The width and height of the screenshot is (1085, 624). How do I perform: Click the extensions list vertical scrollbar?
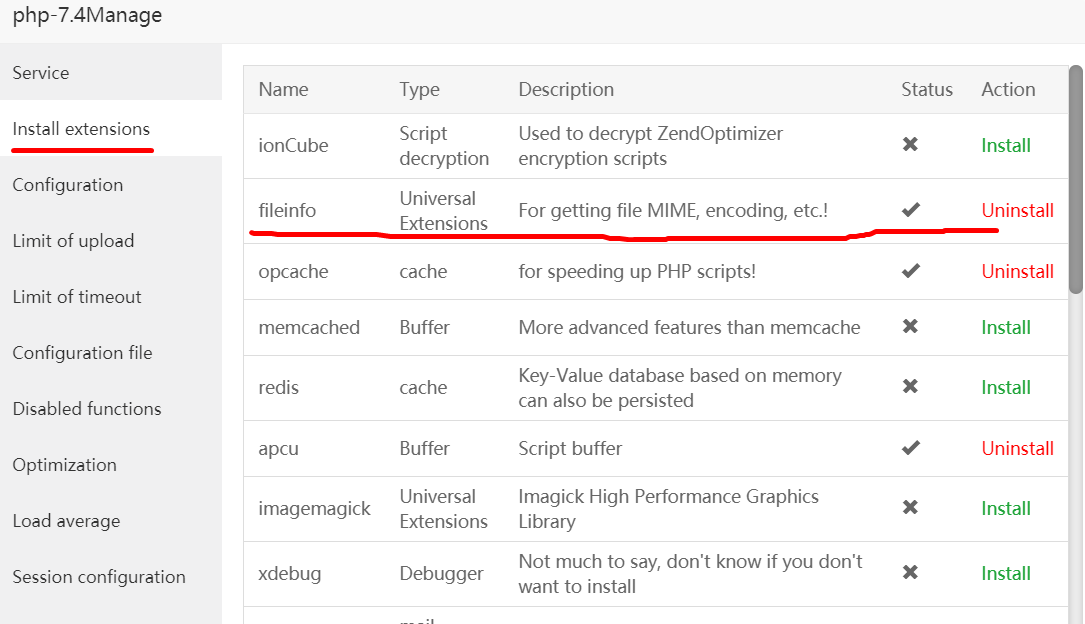click(1076, 180)
